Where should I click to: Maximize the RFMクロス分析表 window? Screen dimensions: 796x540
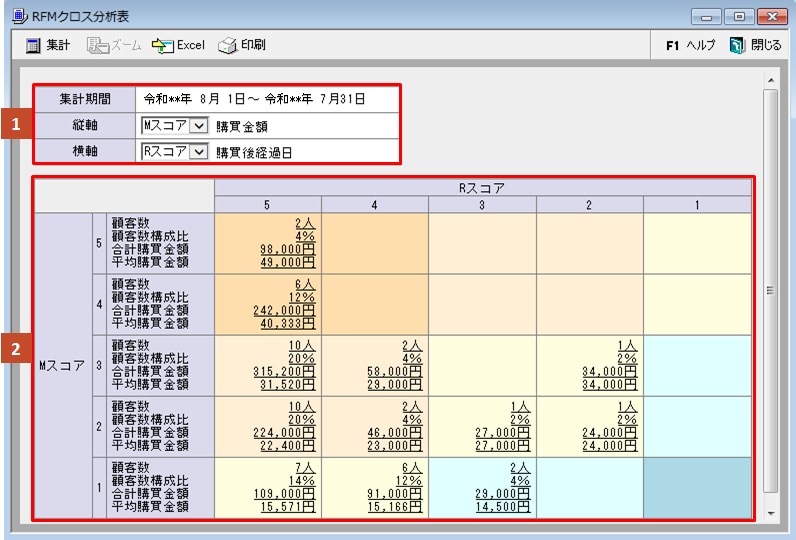pos(739,17)
